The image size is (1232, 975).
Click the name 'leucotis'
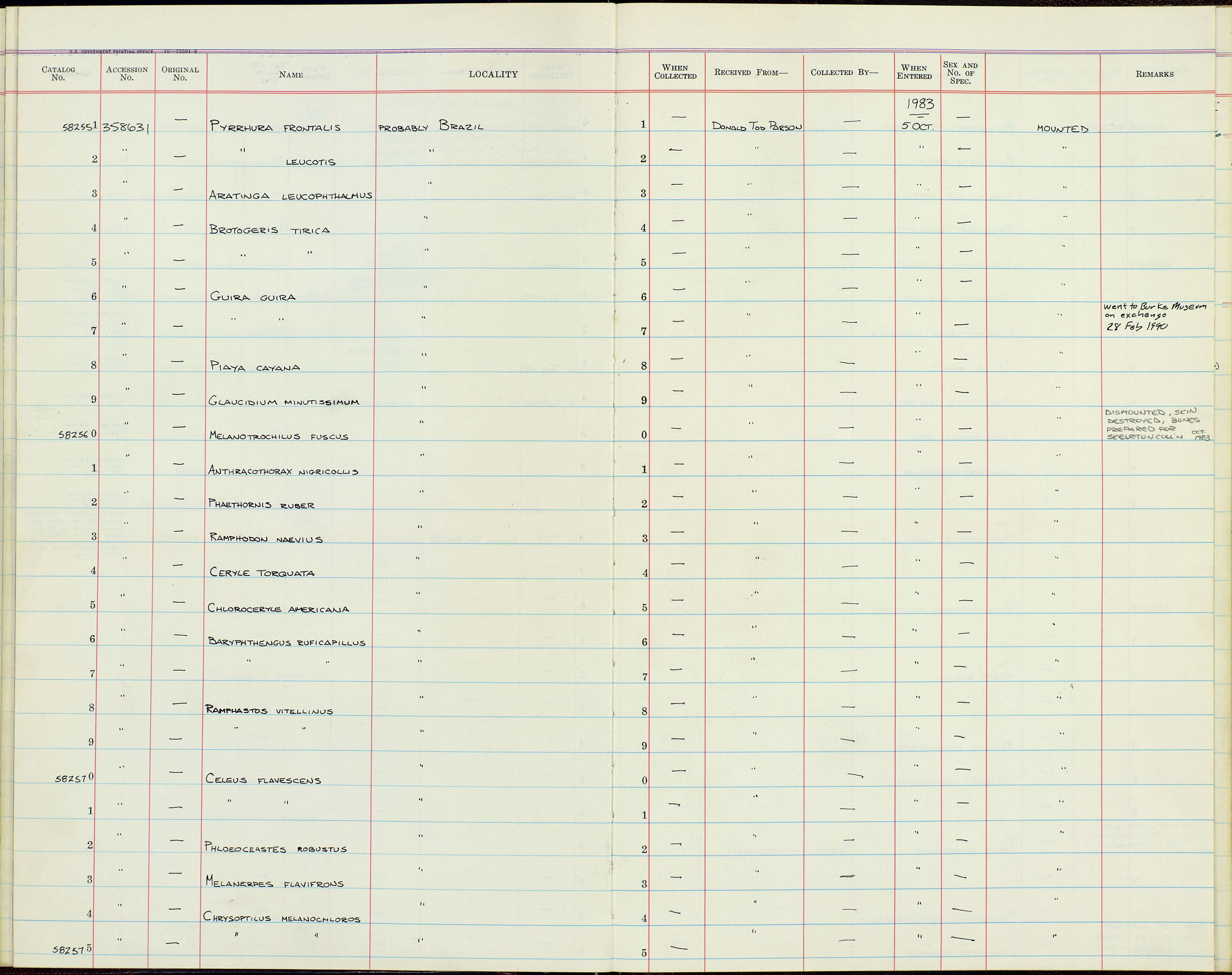click(x=311, y=162)
